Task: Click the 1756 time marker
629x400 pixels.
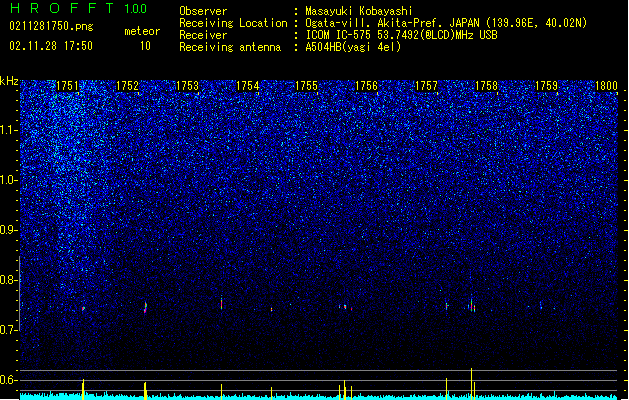Action: 367,86
